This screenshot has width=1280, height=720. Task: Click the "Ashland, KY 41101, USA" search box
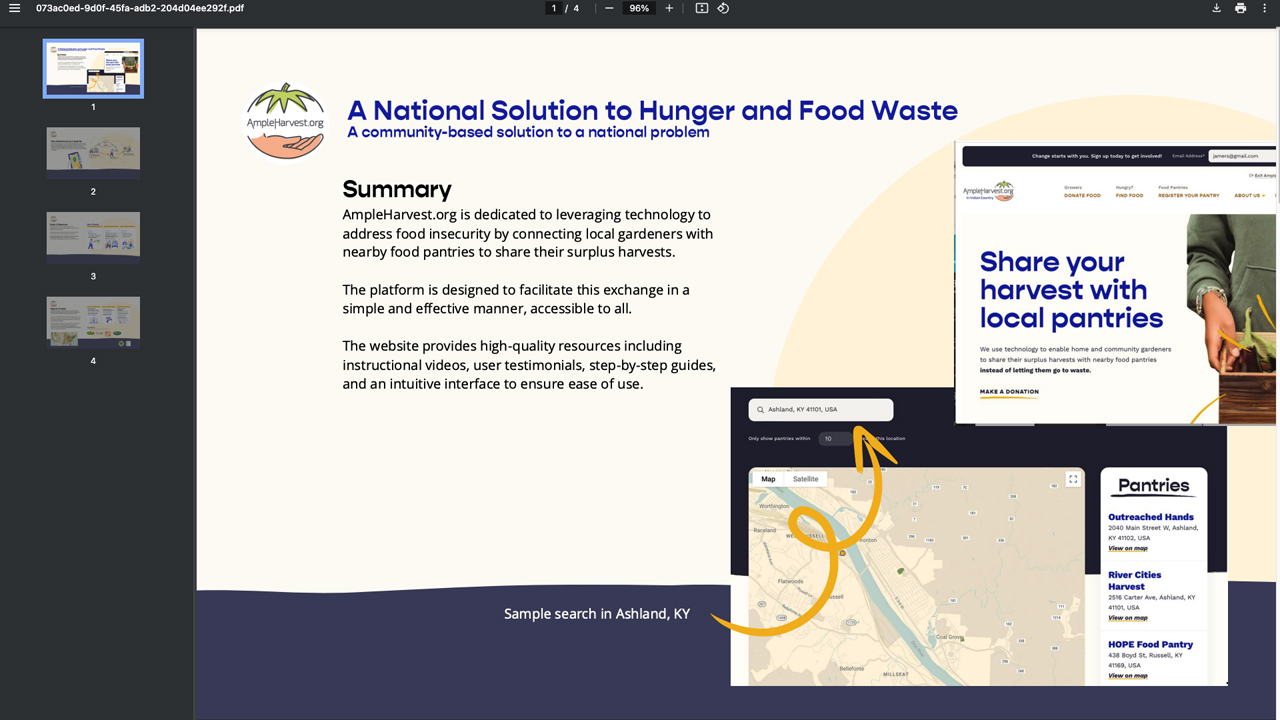pos(821,410)
